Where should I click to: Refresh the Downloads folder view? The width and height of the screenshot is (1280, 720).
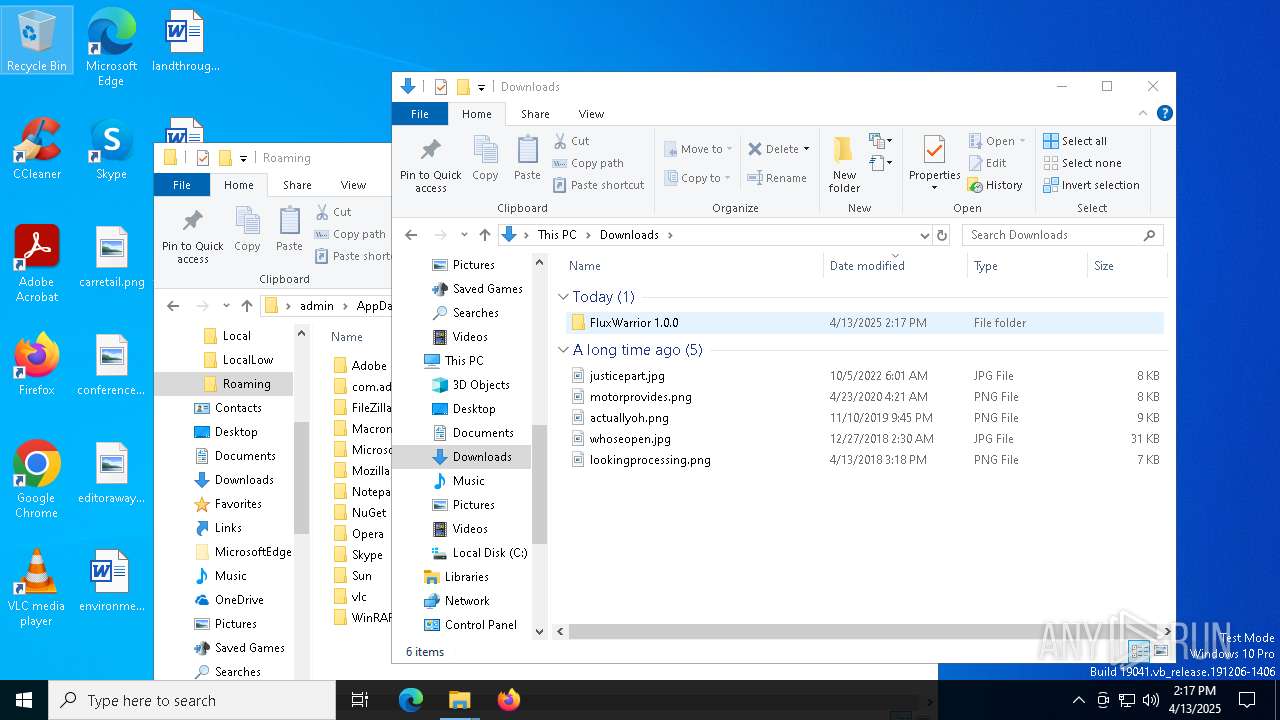point(941,235)
